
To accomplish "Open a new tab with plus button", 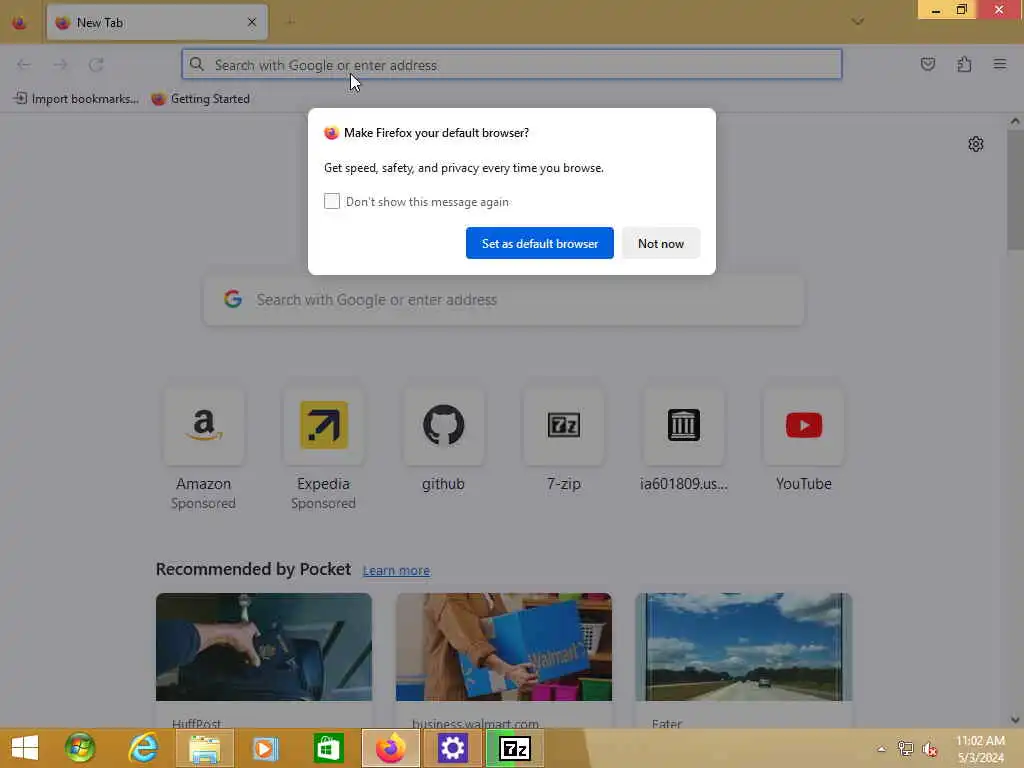I will [291, 22].
